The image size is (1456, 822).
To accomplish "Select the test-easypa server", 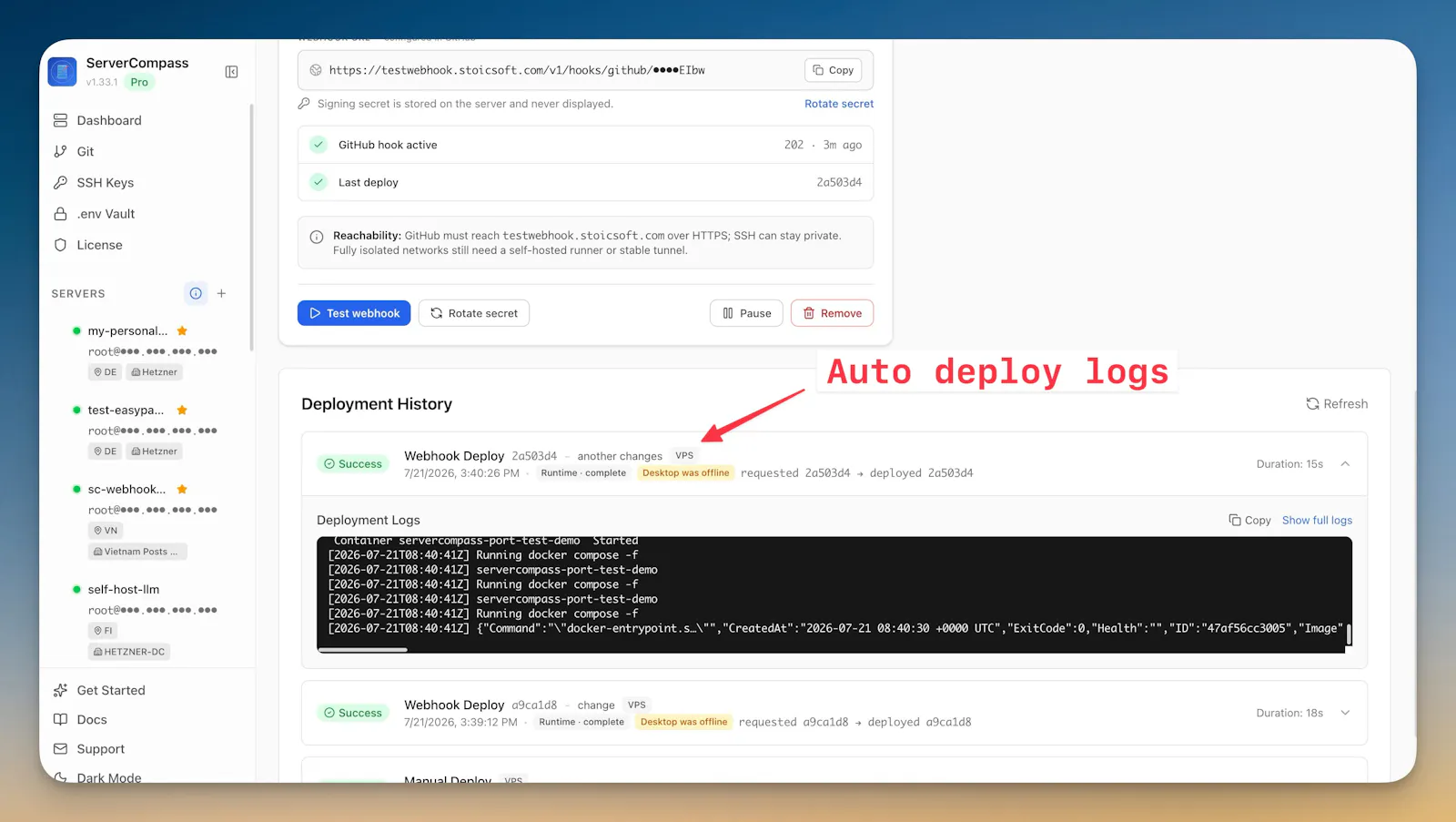I will (x=126, y=410).
